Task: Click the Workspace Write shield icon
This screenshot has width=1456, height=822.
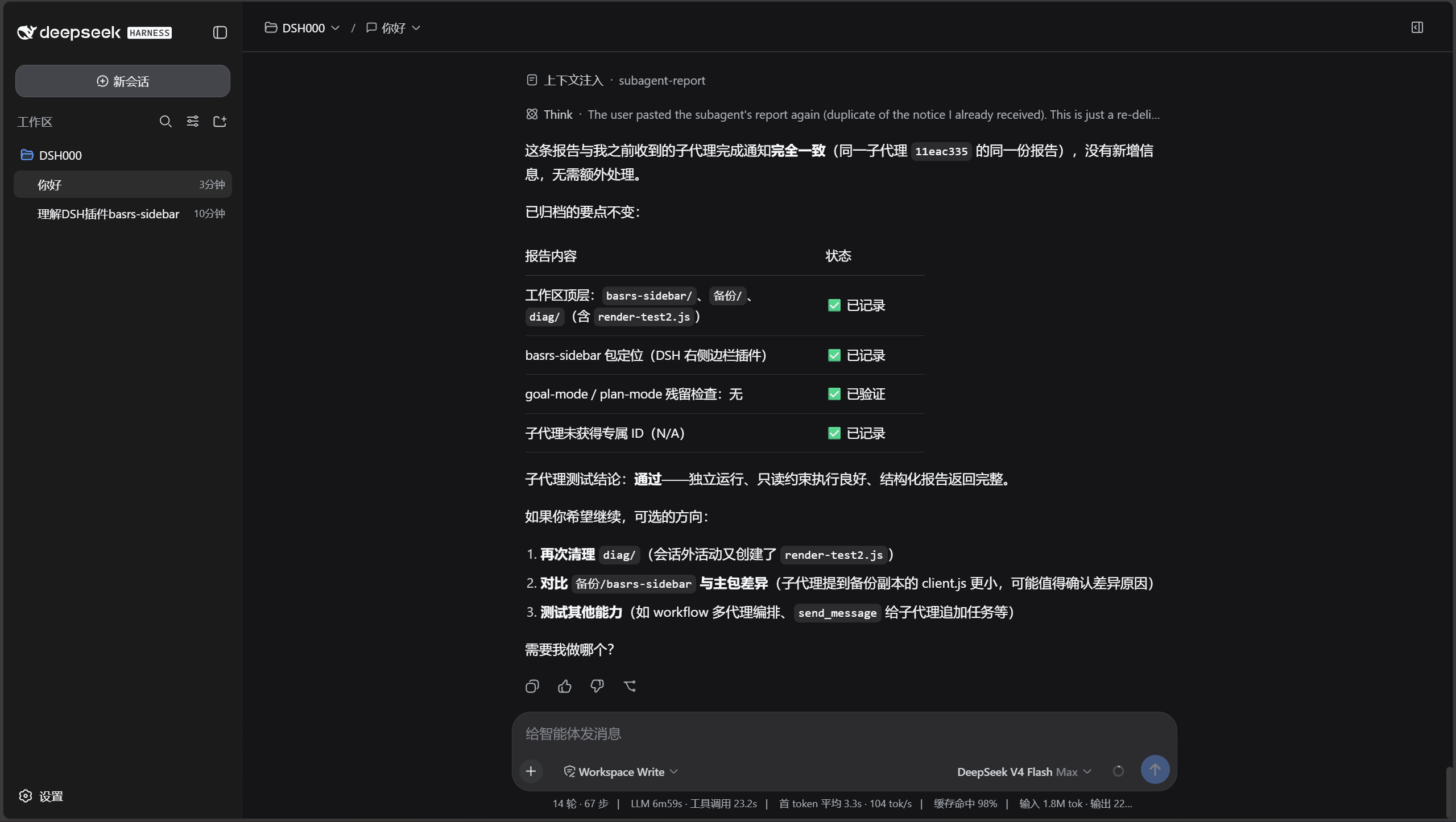Action: coord(569,771)
